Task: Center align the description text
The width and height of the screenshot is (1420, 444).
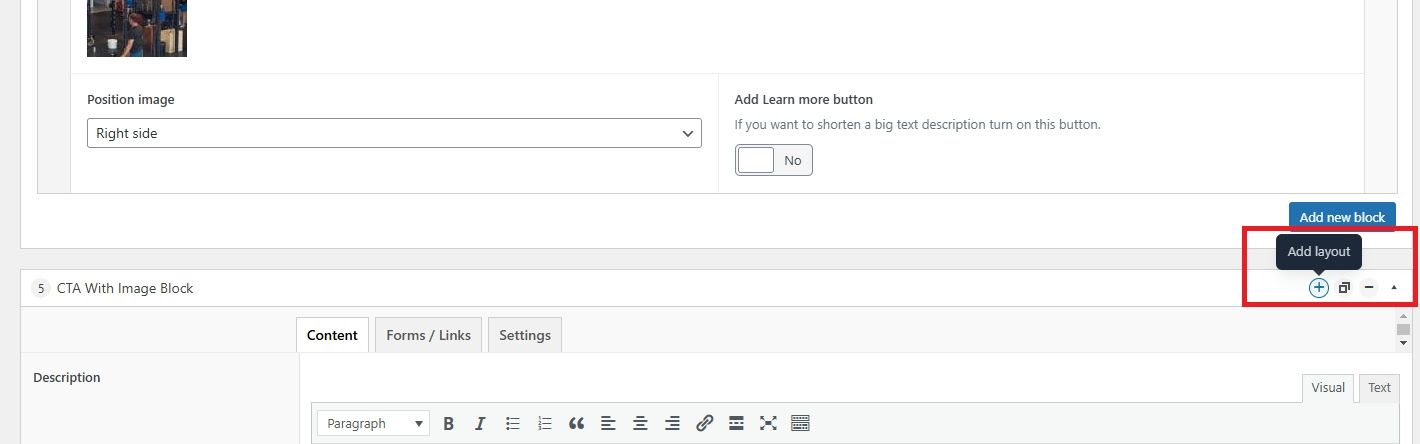Action: 640,423
